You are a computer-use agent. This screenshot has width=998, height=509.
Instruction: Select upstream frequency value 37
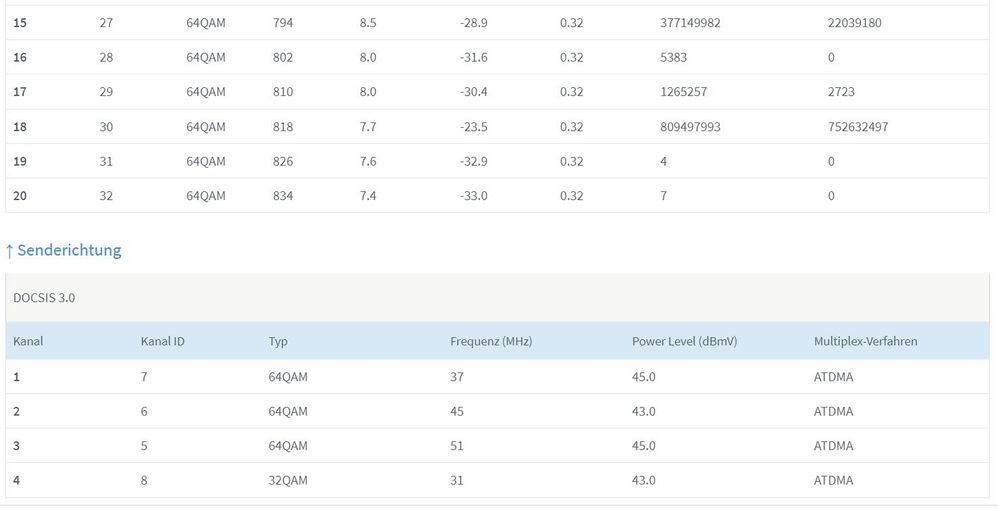(457, 376)
